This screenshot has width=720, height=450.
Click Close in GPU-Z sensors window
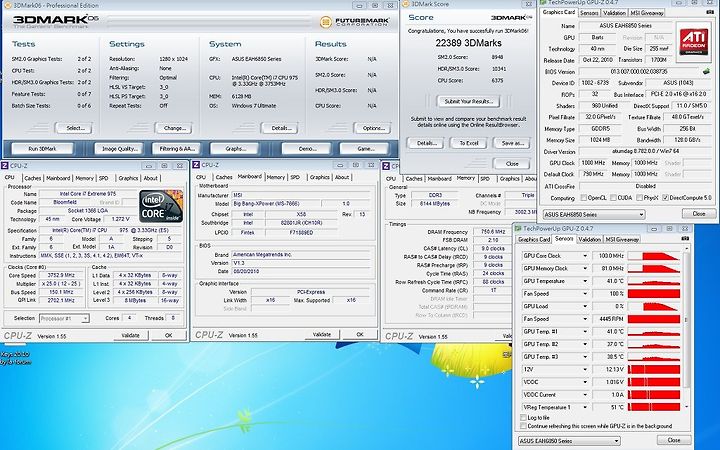(x=674, y=440)
